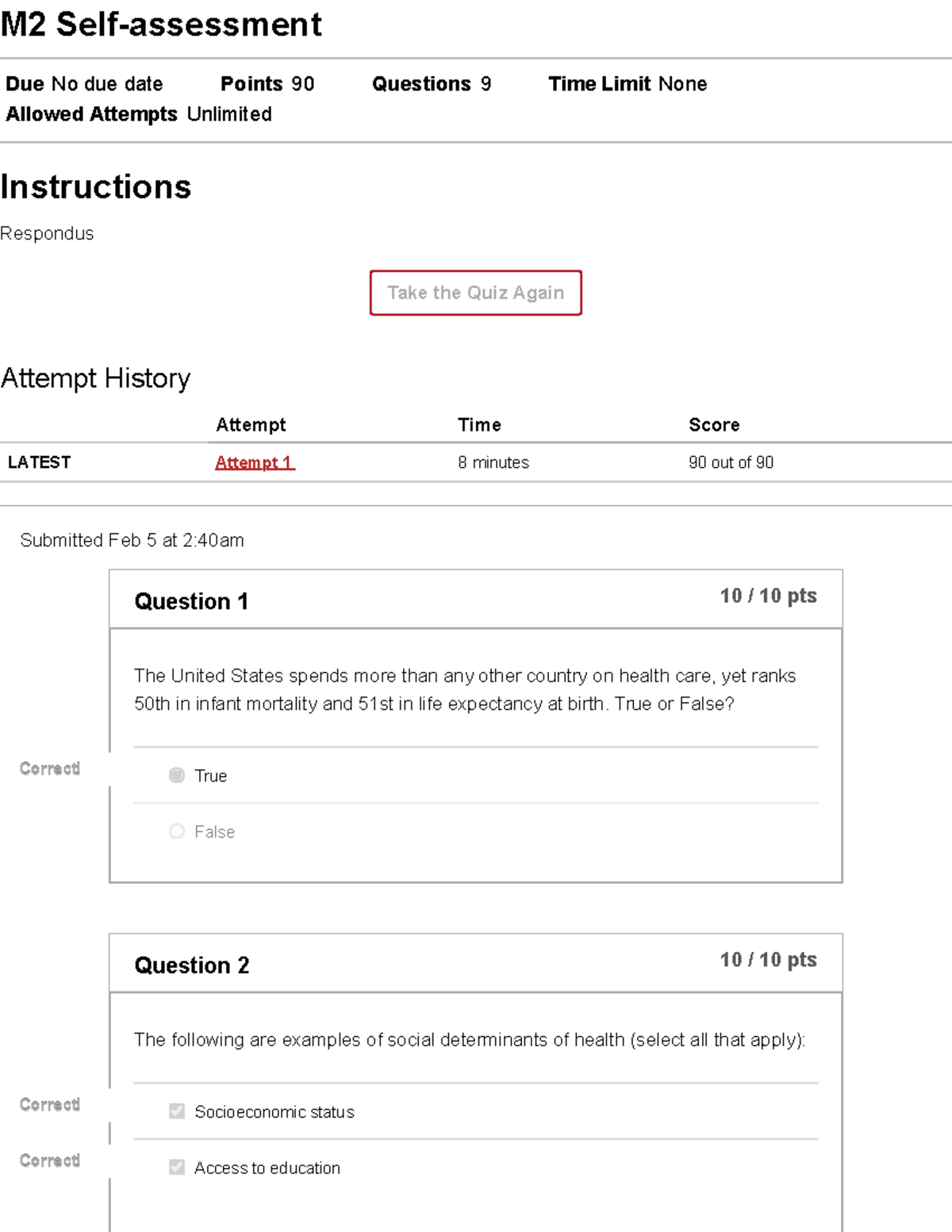This screenshot has width=952, height=1232.
Task: Click the Question 2 header
Action: [192, 965]
